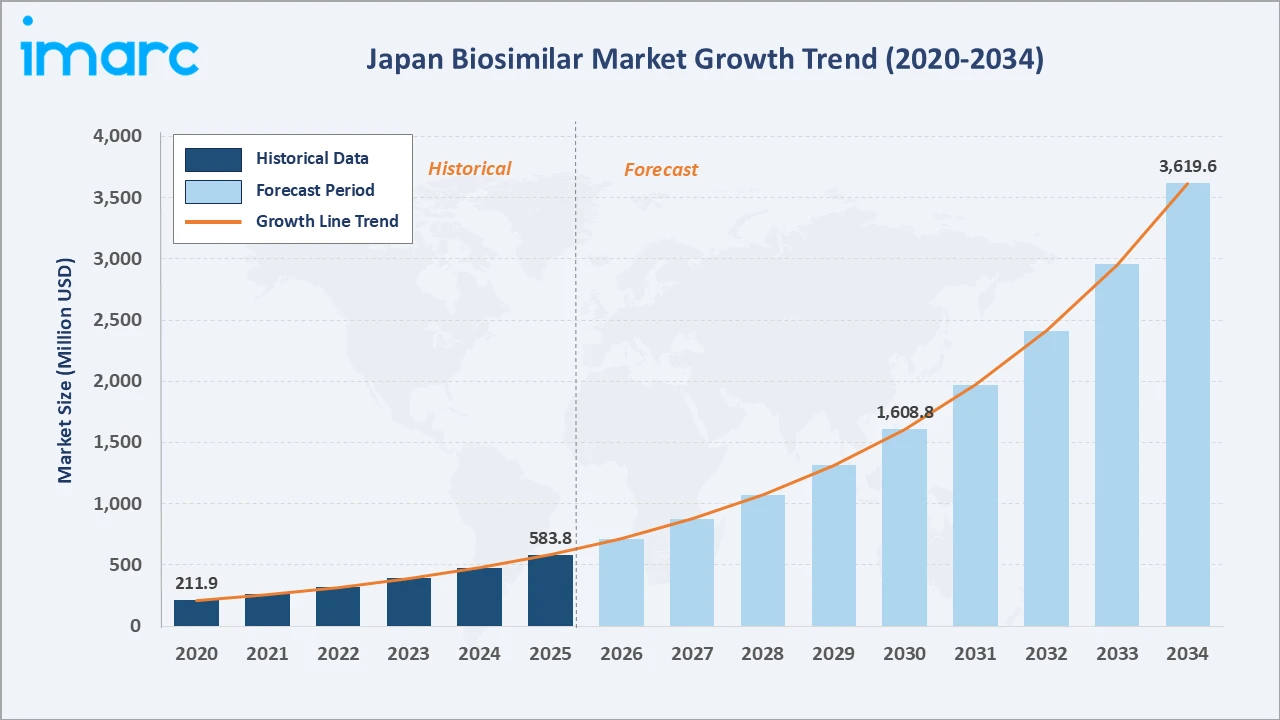The image size is (1280, 720).
Task: Click the orange 'Historical' section label
Action: point(469,169)
